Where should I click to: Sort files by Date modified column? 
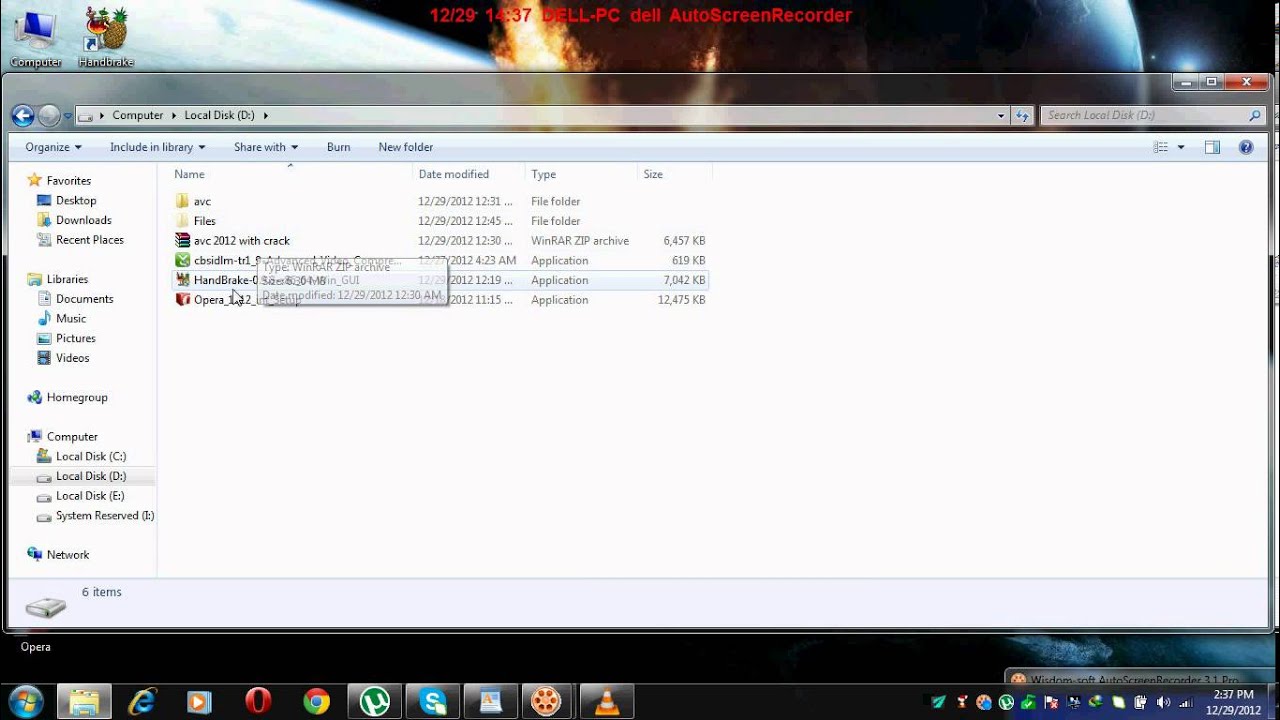point(454,174)
